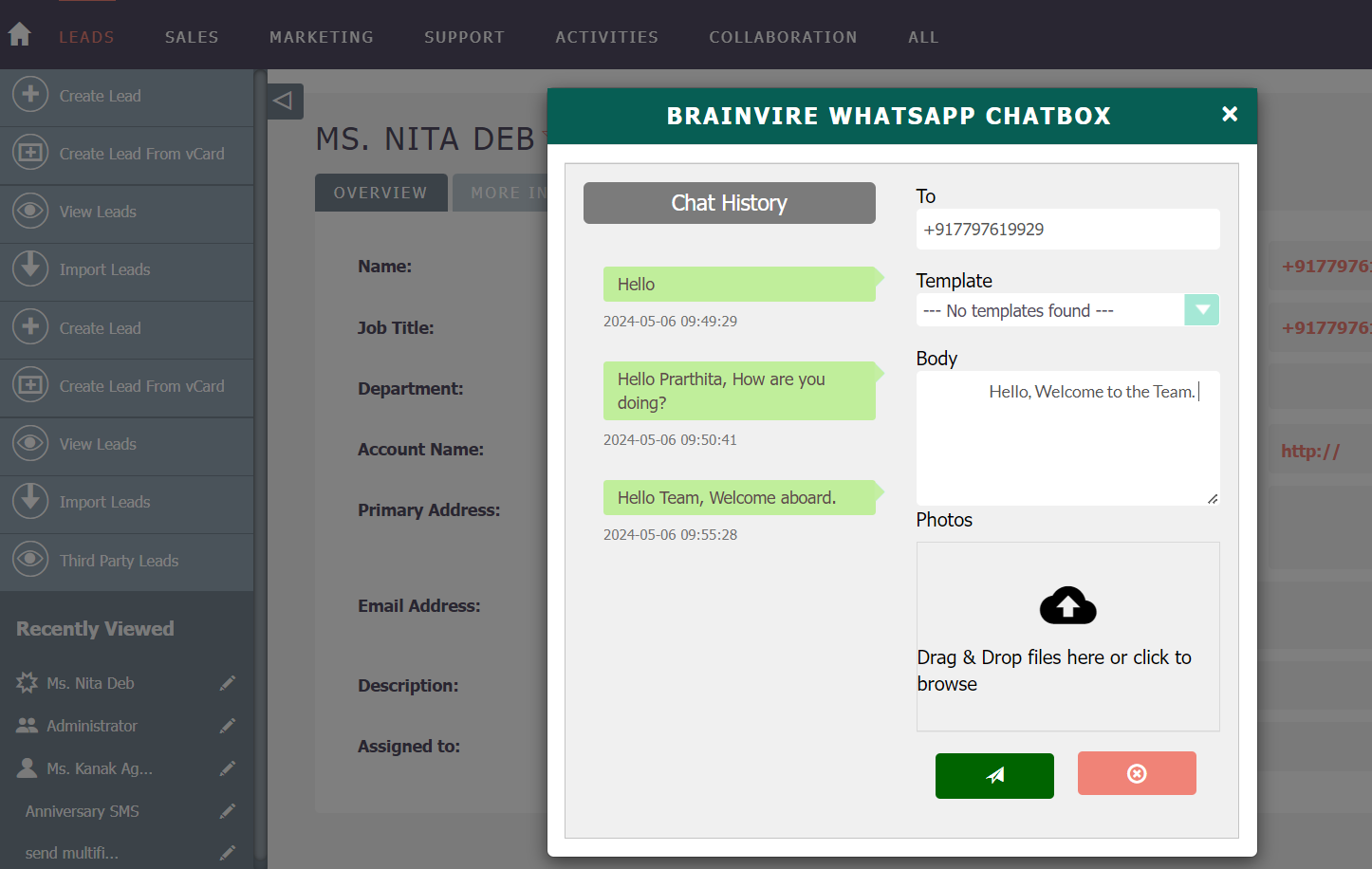Click the lead star icon beside Ms. Nita Deb
The width and height of the screenshot is (1372, 869).
click(x=27, y=682)
